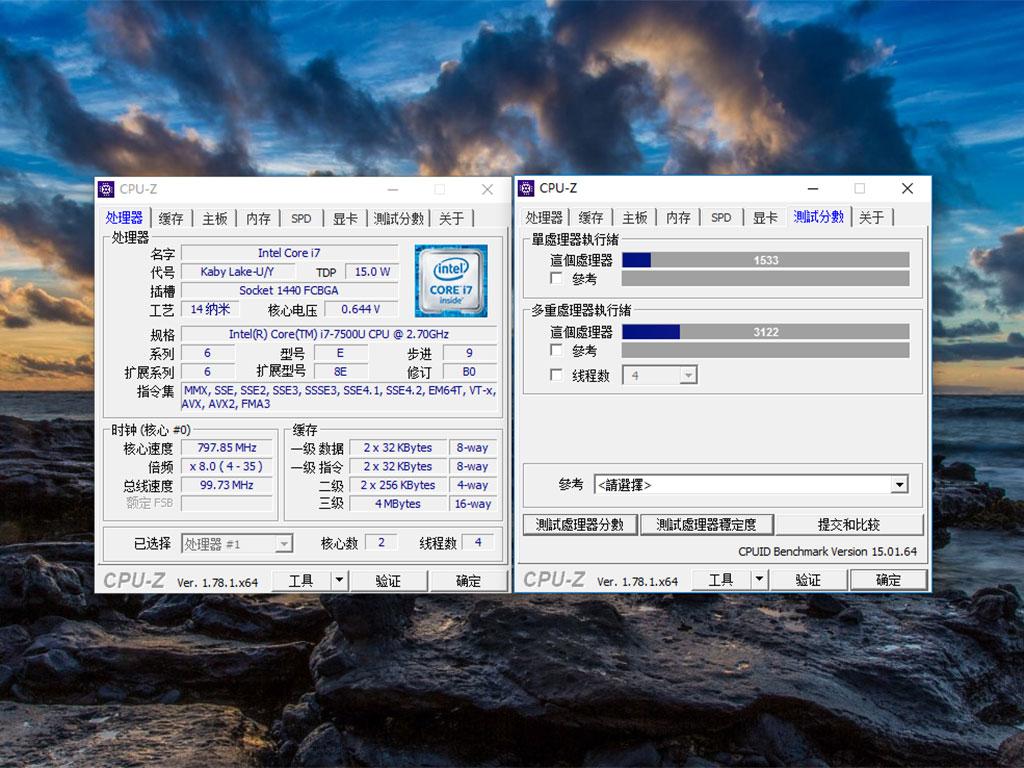Viewport: 1024px width, 768px height.
Task: Minimize the right CPU-Z window
Action: coord(813,188)
